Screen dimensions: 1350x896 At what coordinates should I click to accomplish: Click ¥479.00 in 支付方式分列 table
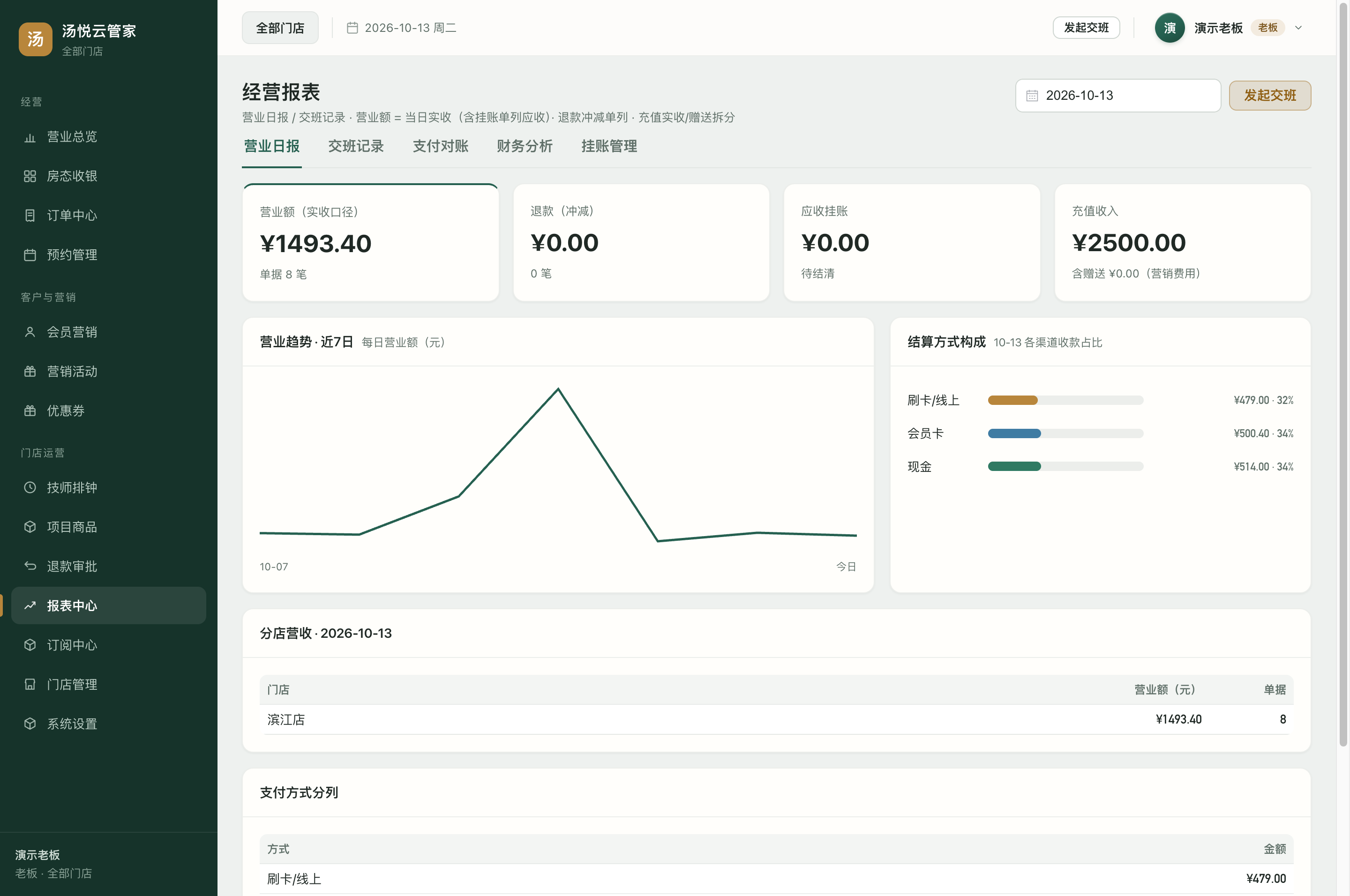(x=1266, y=879)
